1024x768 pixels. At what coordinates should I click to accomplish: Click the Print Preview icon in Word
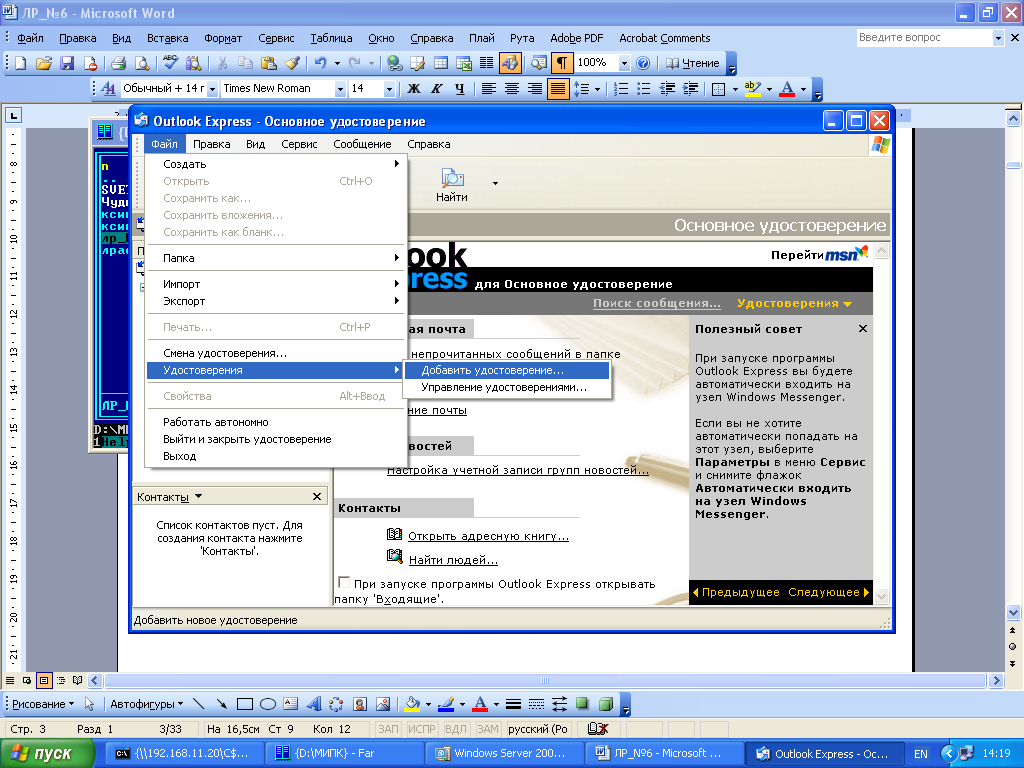click(141, 63)
